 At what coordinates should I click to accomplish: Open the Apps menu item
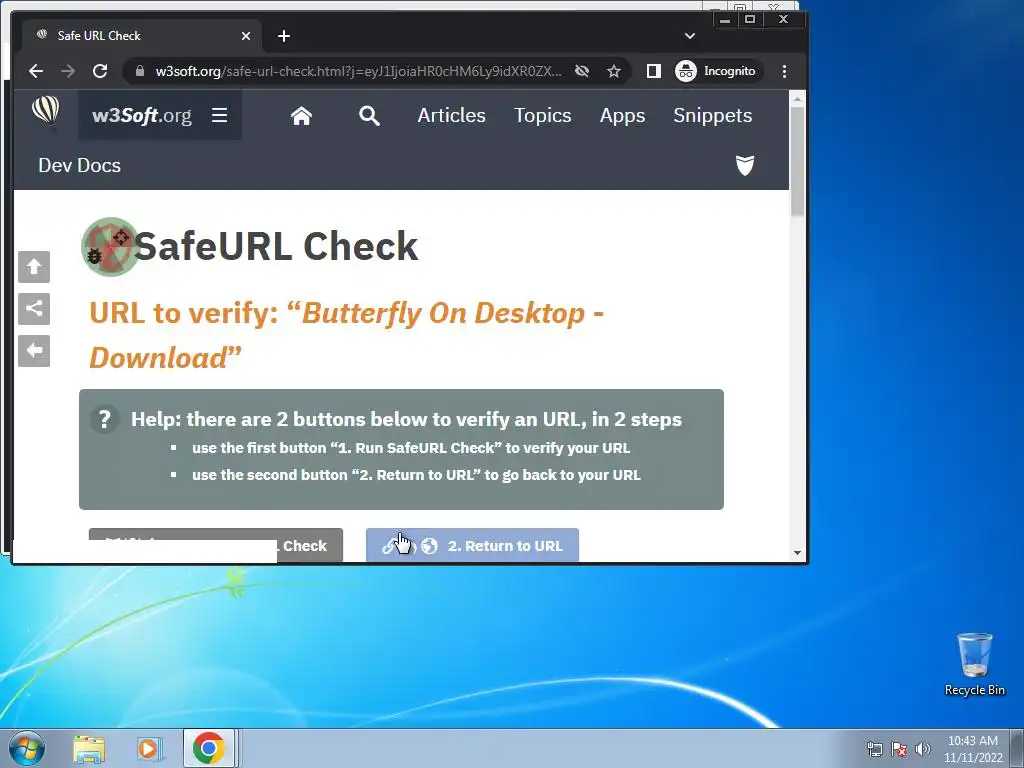pyautogui.click(x=622, y=116)
